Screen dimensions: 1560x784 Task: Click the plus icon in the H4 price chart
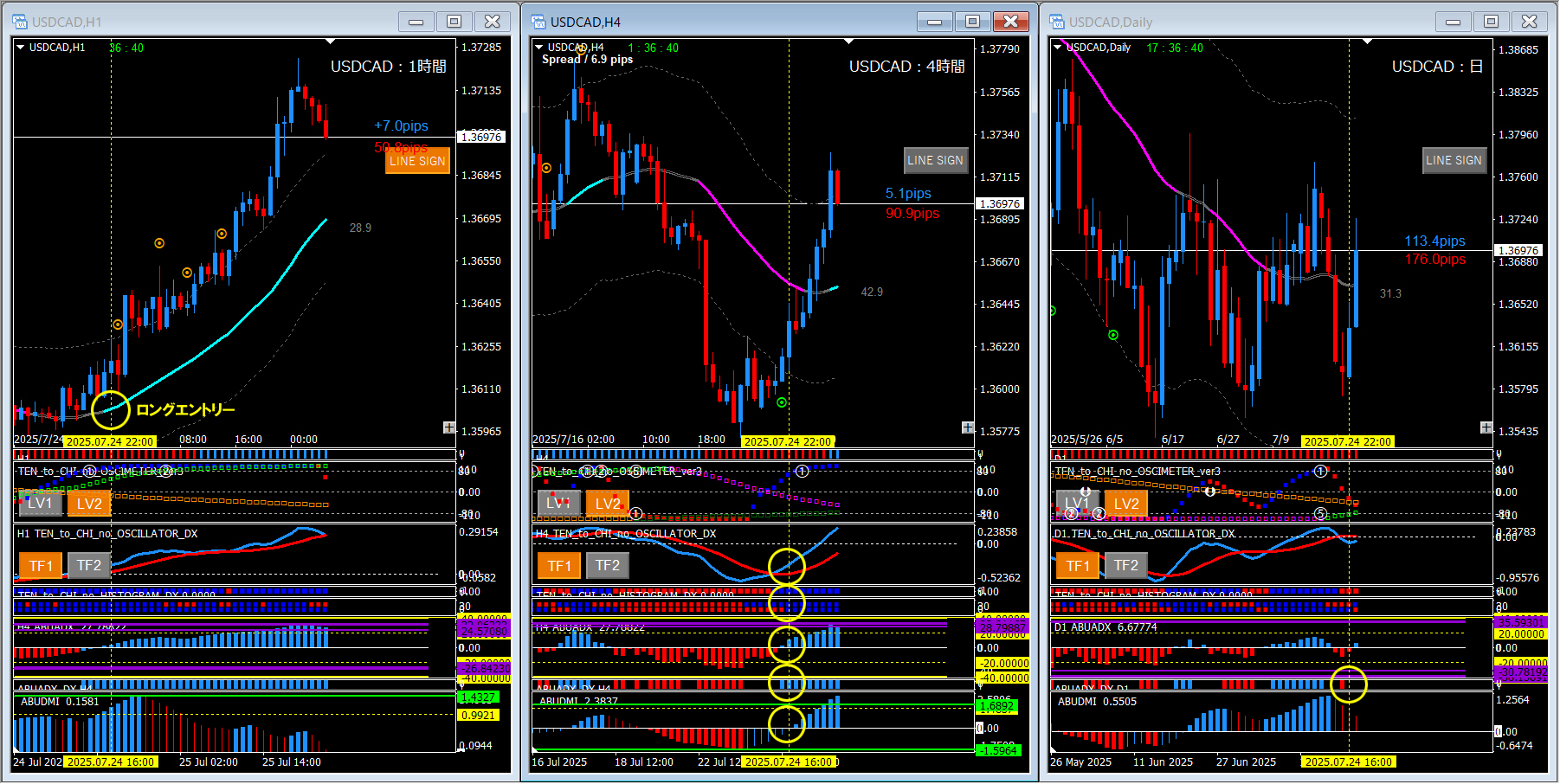(968, 427)
